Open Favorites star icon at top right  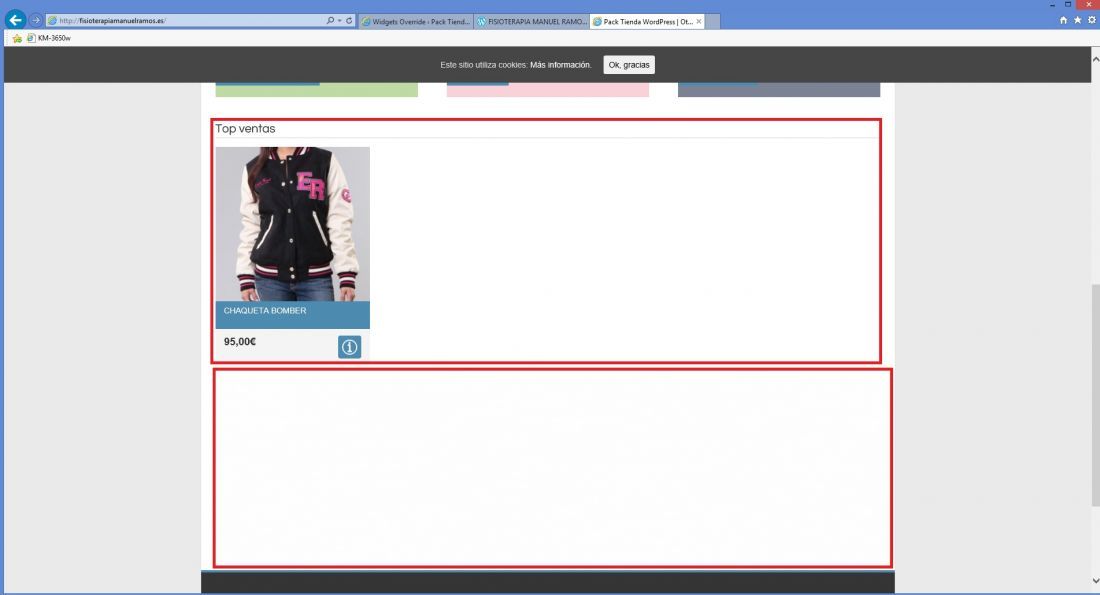[x=1078, y=20]
